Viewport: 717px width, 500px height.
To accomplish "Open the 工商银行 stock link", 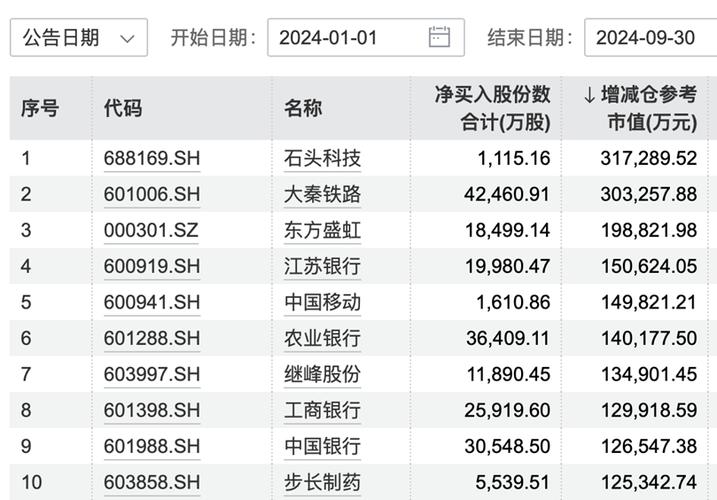I will (322, 410).
